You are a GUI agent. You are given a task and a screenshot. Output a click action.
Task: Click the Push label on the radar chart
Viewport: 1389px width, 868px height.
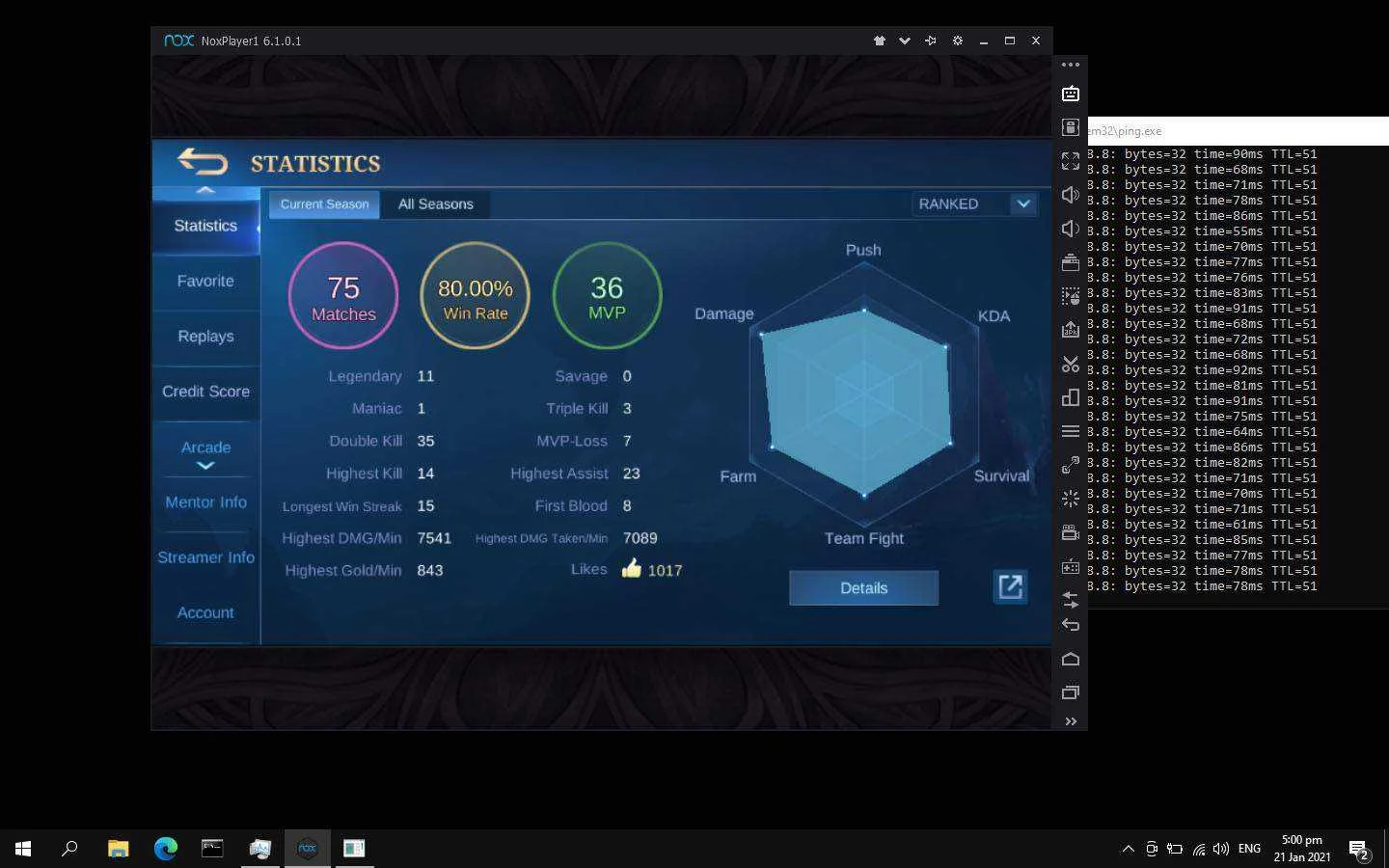(863, 250)
